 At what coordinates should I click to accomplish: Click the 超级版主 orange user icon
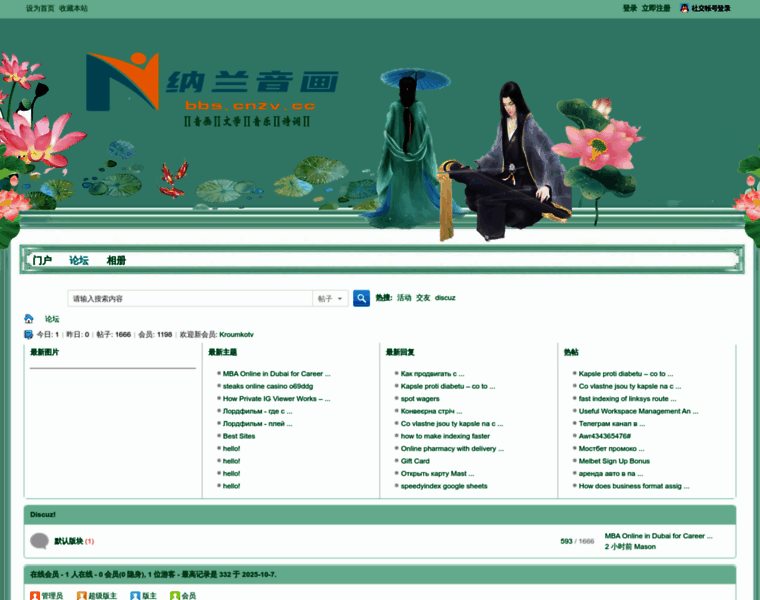pos(81,596)
